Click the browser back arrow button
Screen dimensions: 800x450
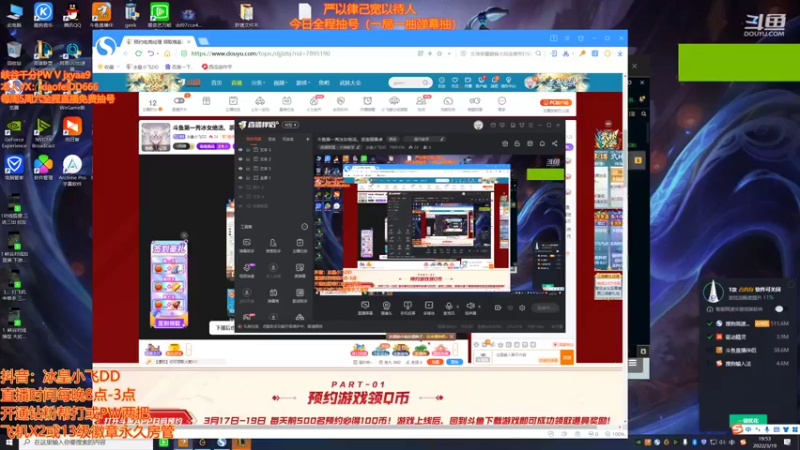click(126, 53)
